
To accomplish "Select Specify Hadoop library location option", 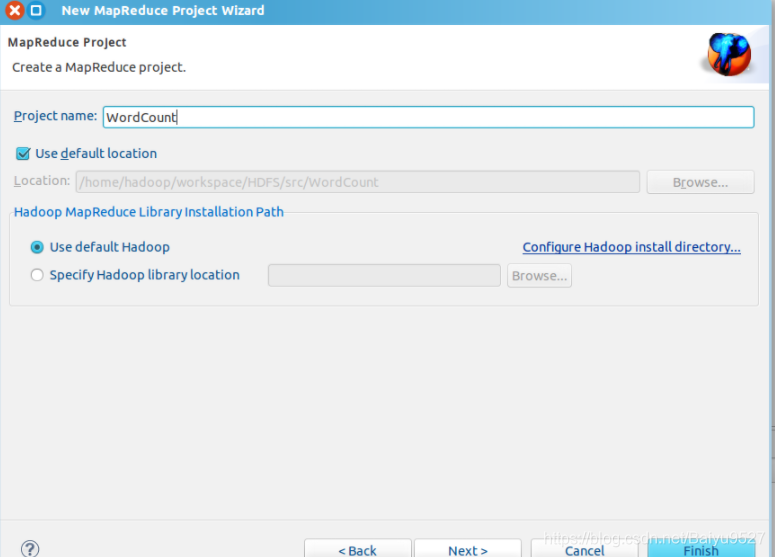I will tap(37, 275).
